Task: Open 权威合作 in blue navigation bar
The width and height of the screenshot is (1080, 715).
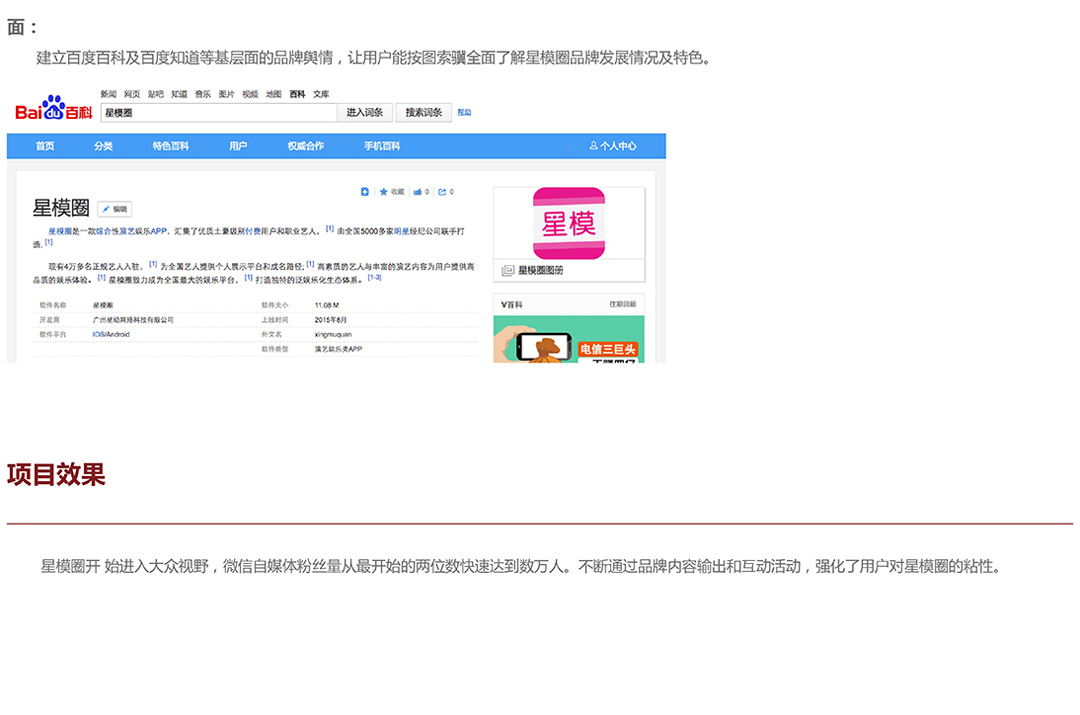Action: [305, 146]
